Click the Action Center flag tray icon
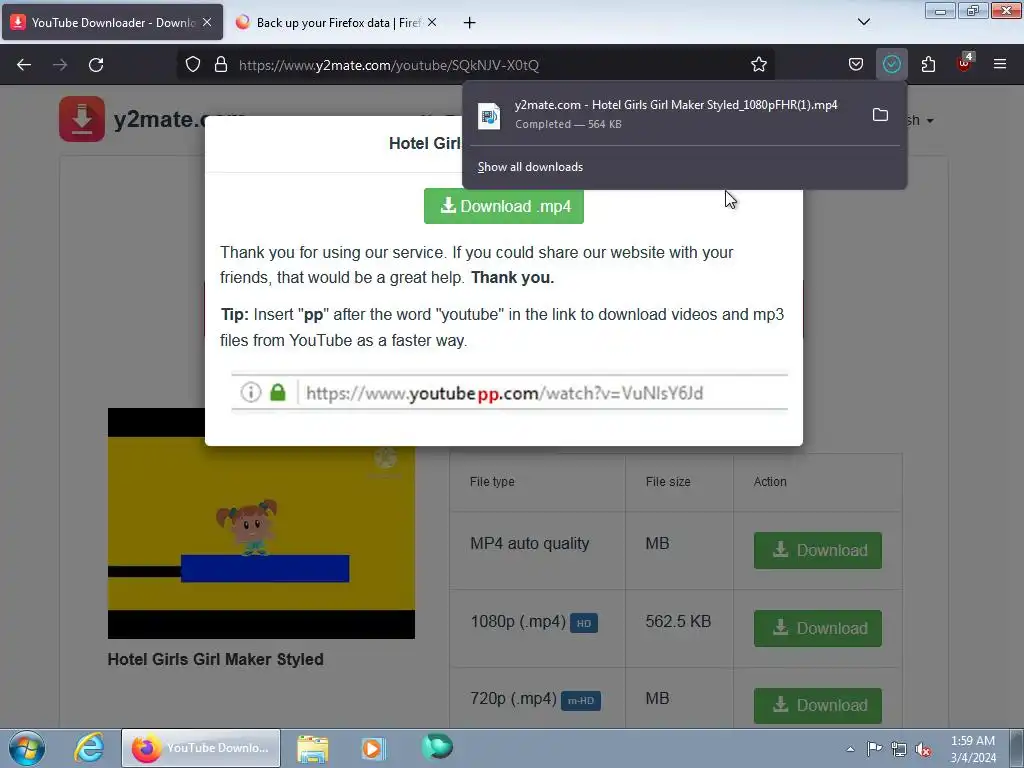The image size is (1024, 768). (874, 748)
